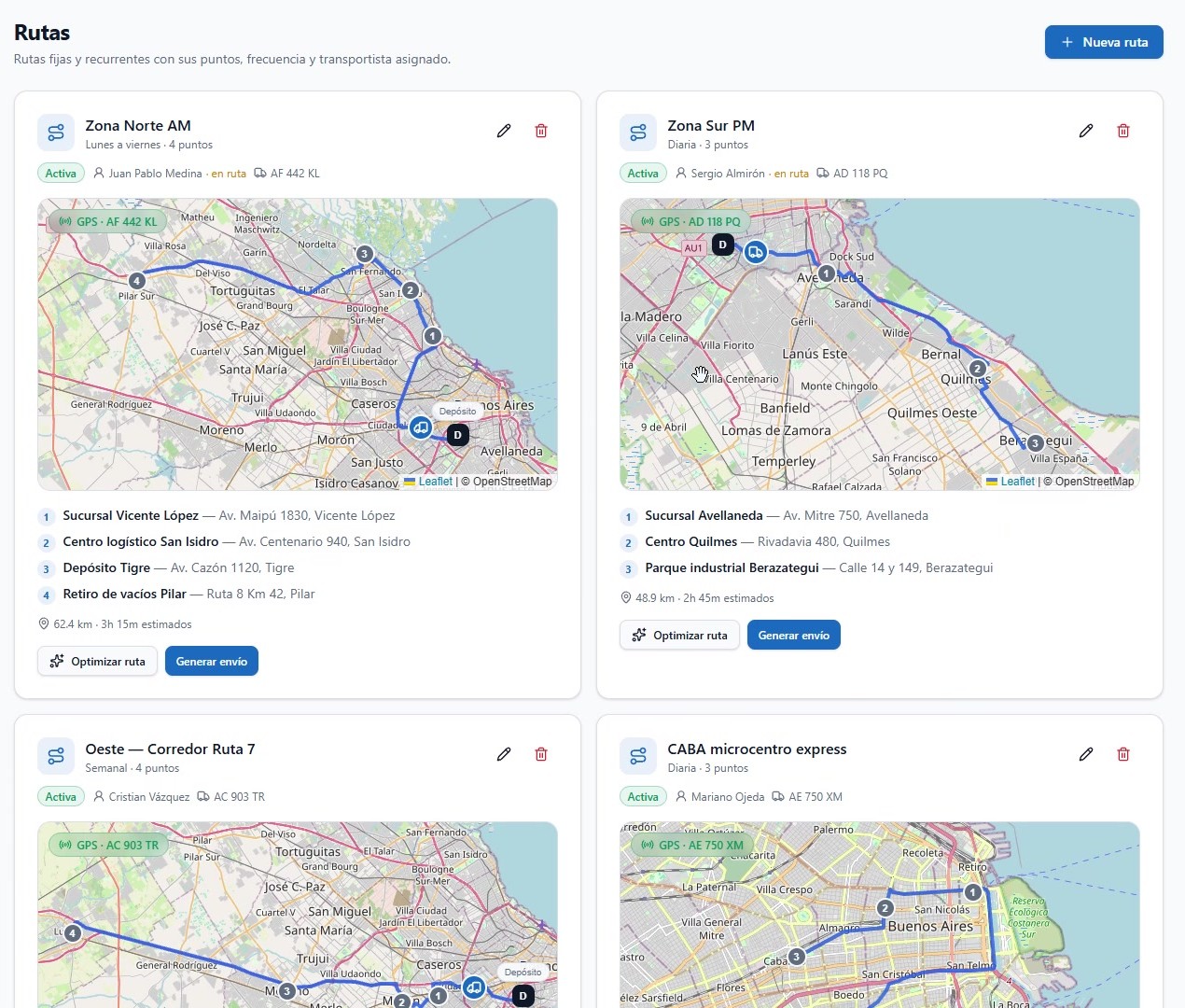The height and width of the screenshot is (1008, 1185).
Task: Select stop 2 marker on CABA microcentro map
Action: coord(885,908)
